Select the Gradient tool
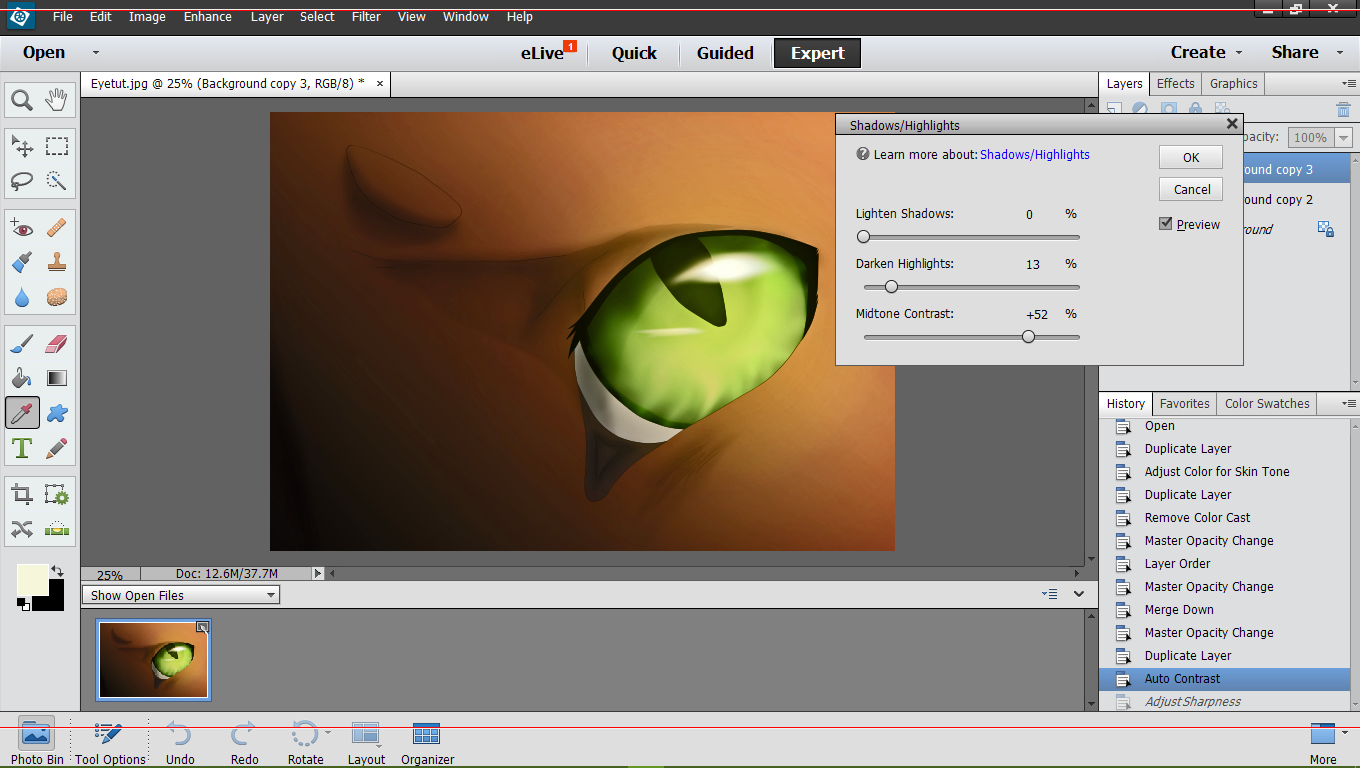1360x768 pixels. 57,378
